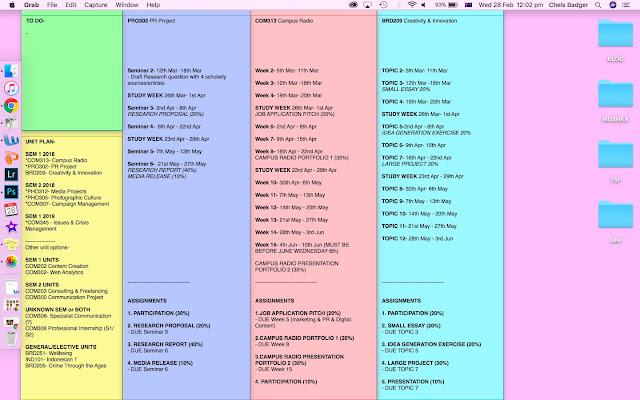Click the TOPIC 12- 28th May line
640x400 pixels.
417,238
